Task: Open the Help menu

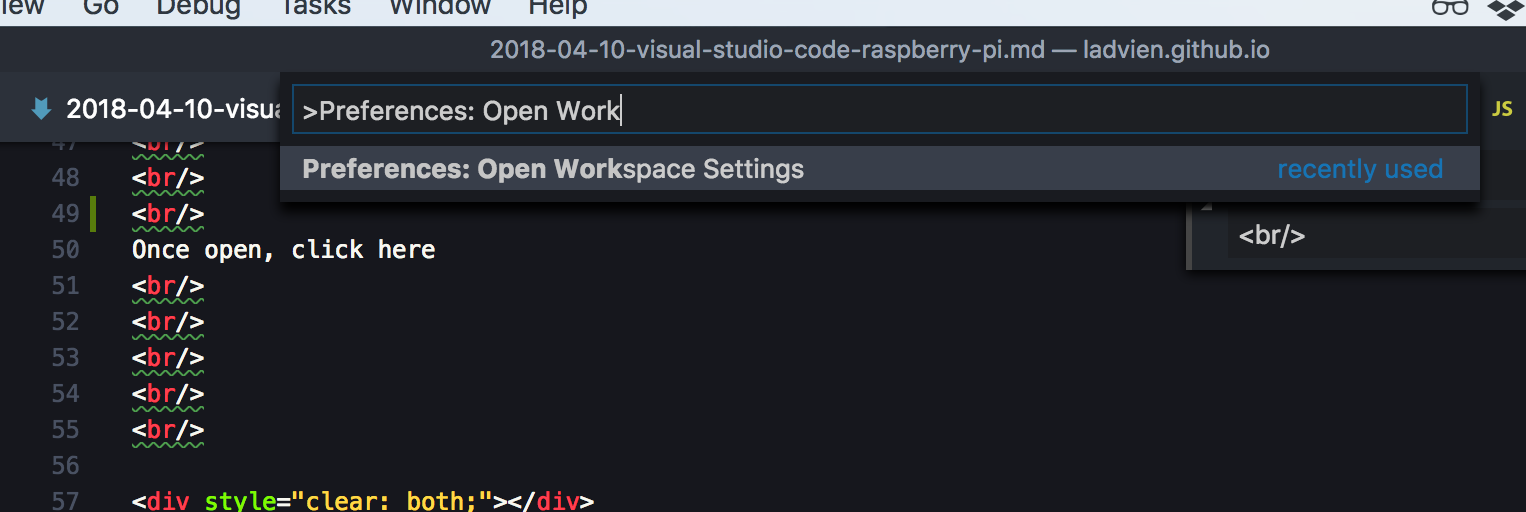Action: (557, 8)
